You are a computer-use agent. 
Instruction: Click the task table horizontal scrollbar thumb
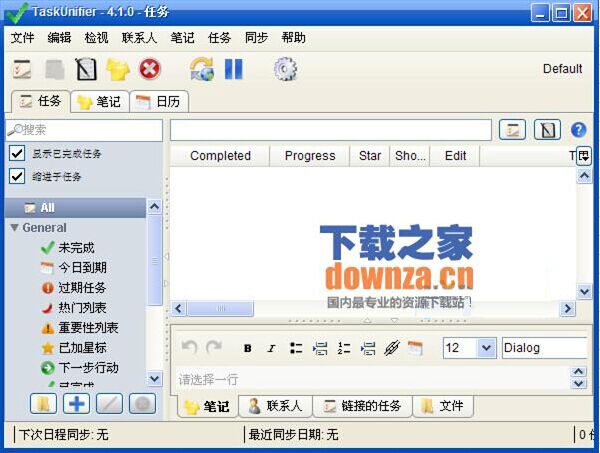[x=220, y=308]
